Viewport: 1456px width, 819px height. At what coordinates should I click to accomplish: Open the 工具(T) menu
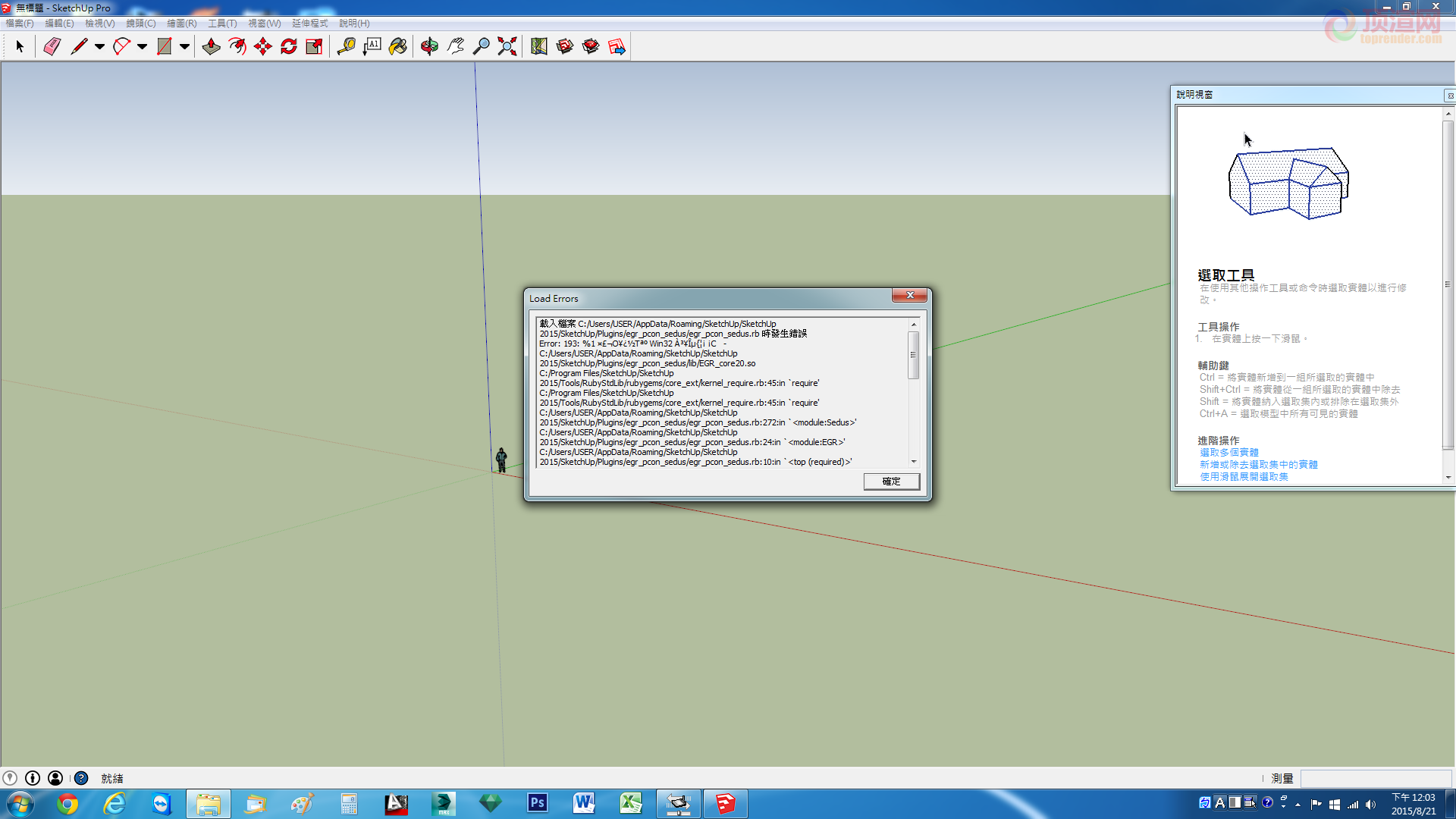(223, 24)
